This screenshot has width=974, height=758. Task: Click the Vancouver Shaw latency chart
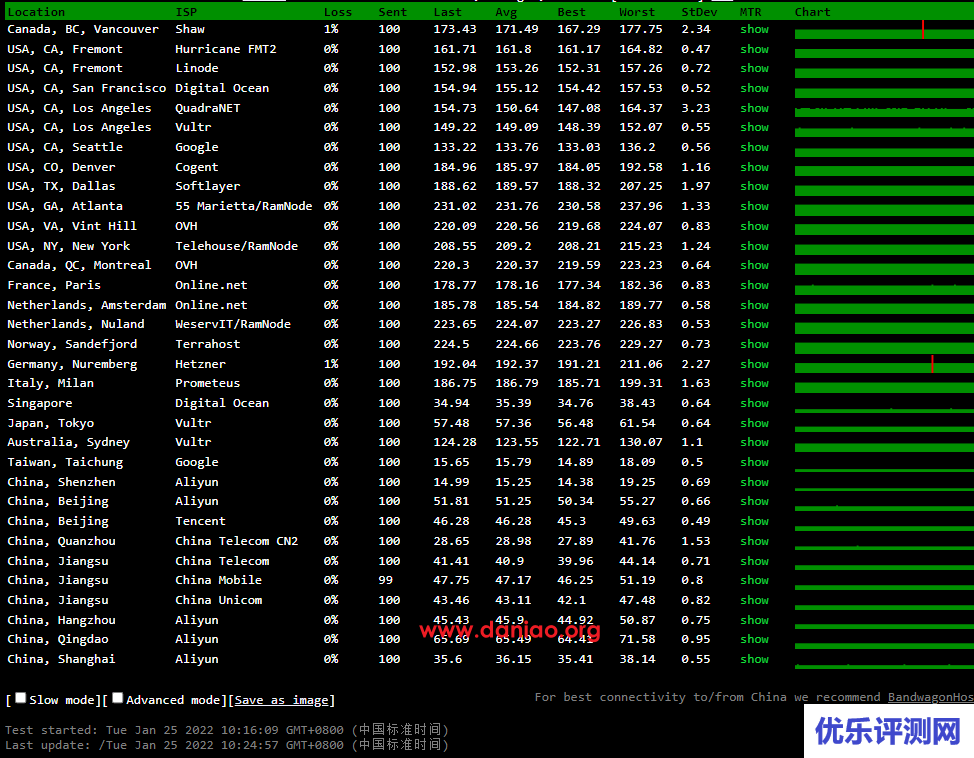click(x=885, y=30)
